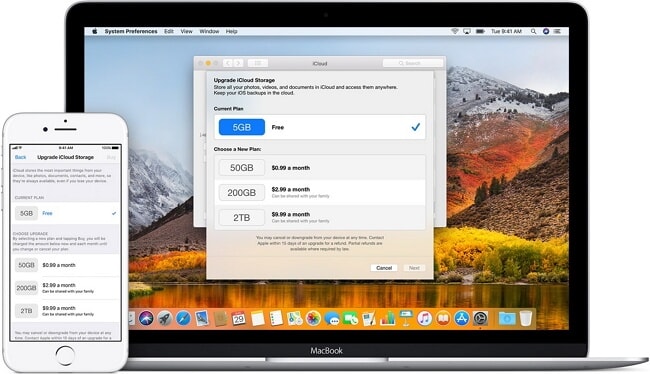Tap Buy on the iPhone screen

(111, 157)
